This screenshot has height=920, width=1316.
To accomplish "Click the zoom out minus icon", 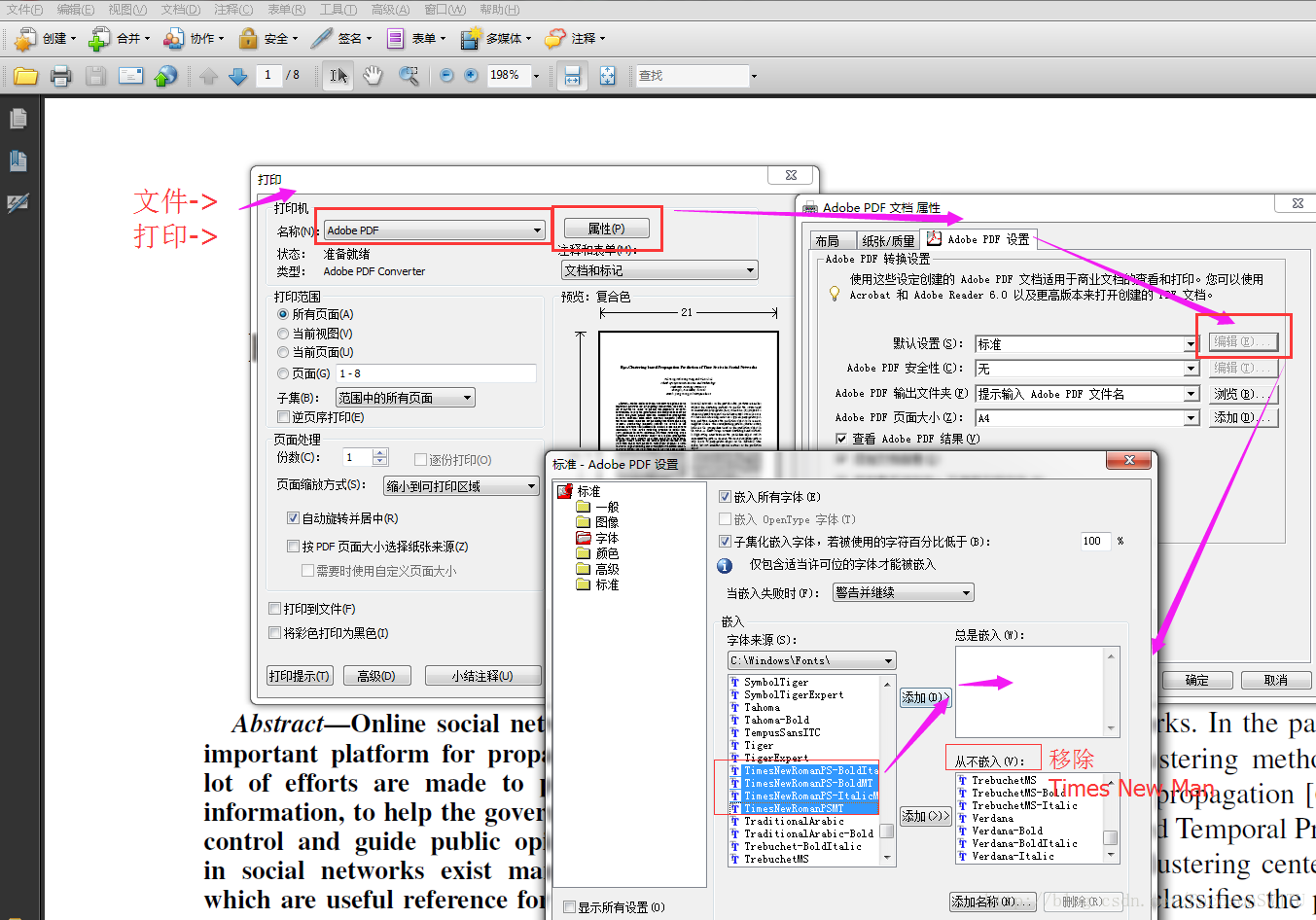I will (446, 76).
